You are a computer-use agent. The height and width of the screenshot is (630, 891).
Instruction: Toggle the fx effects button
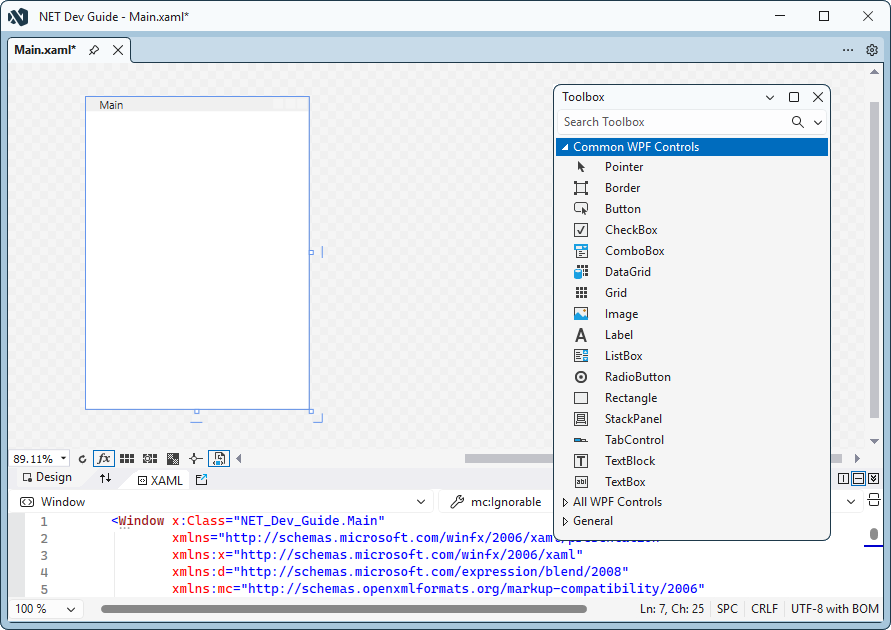coord(104,458)
